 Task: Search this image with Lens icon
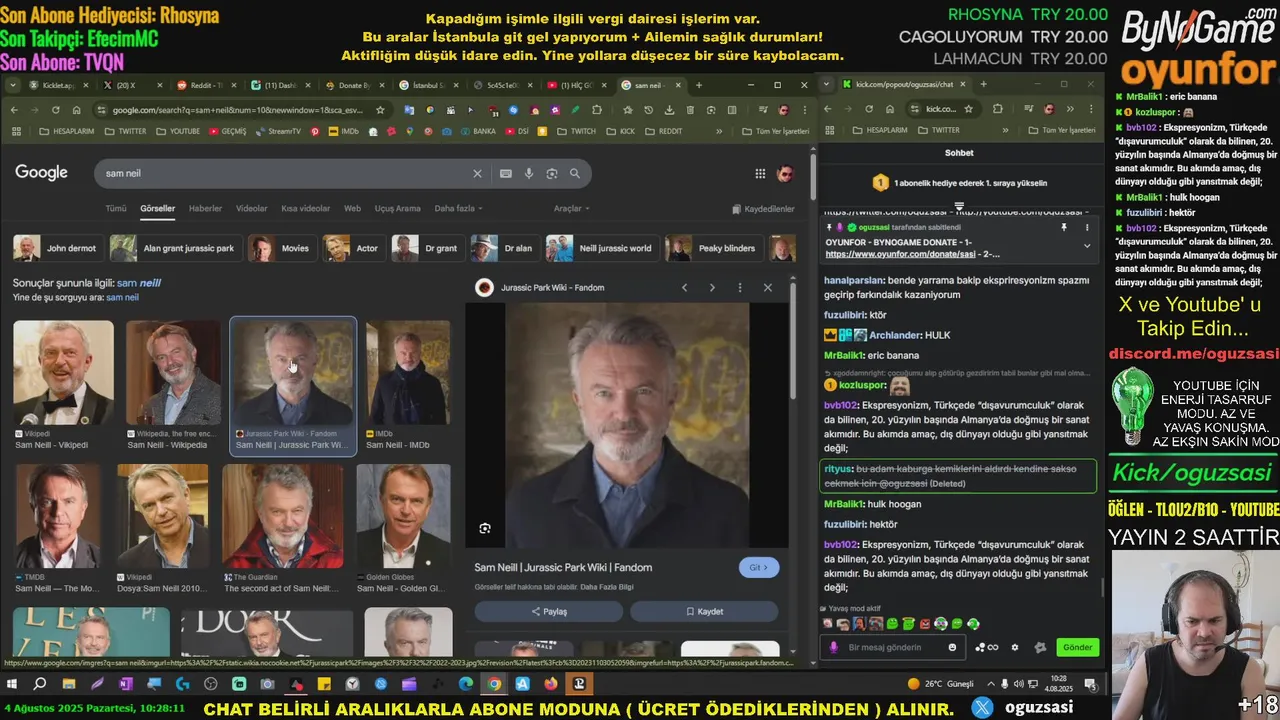(485, 528)
